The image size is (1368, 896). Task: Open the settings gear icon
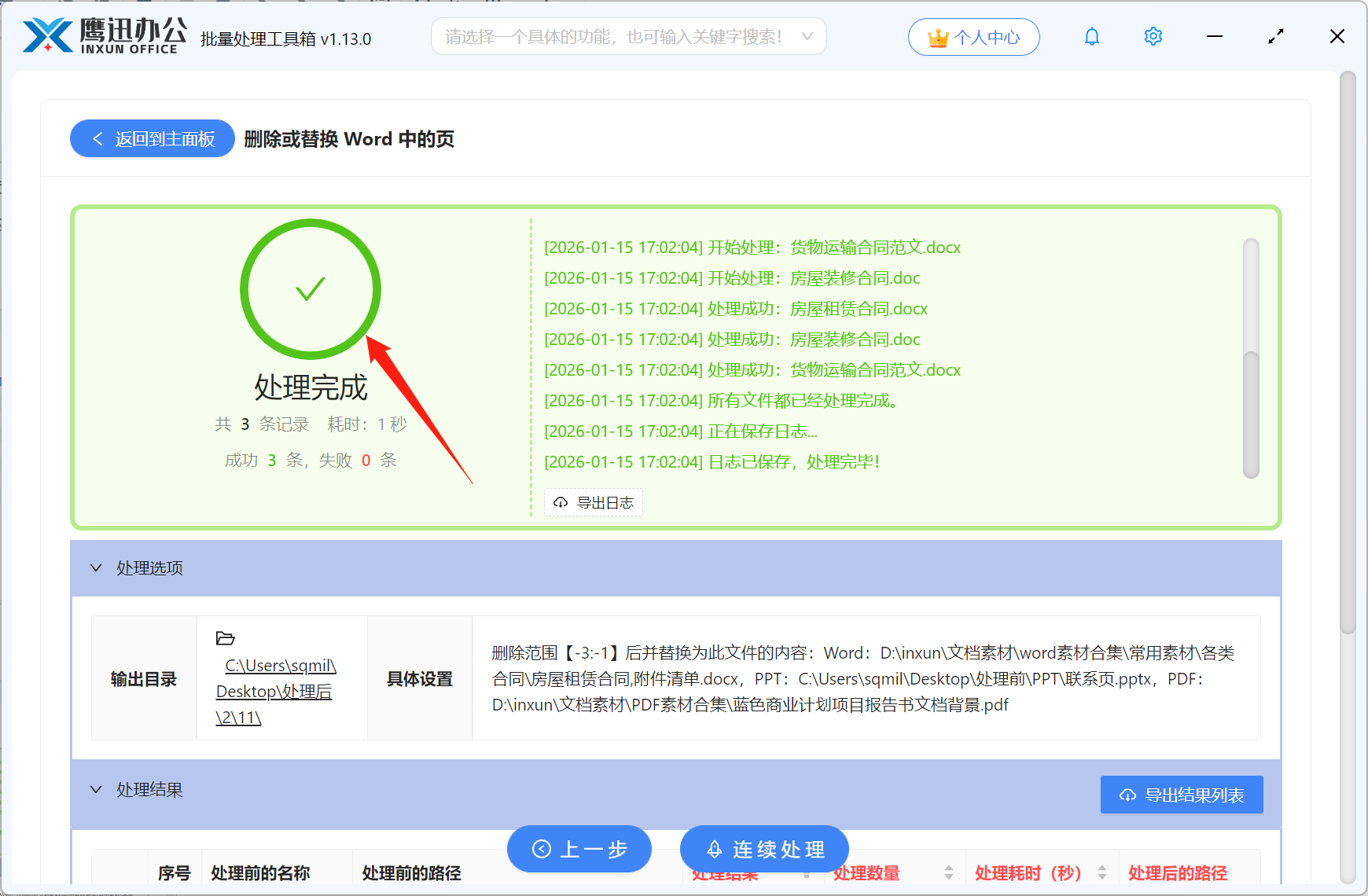(x=1153, y=36)
